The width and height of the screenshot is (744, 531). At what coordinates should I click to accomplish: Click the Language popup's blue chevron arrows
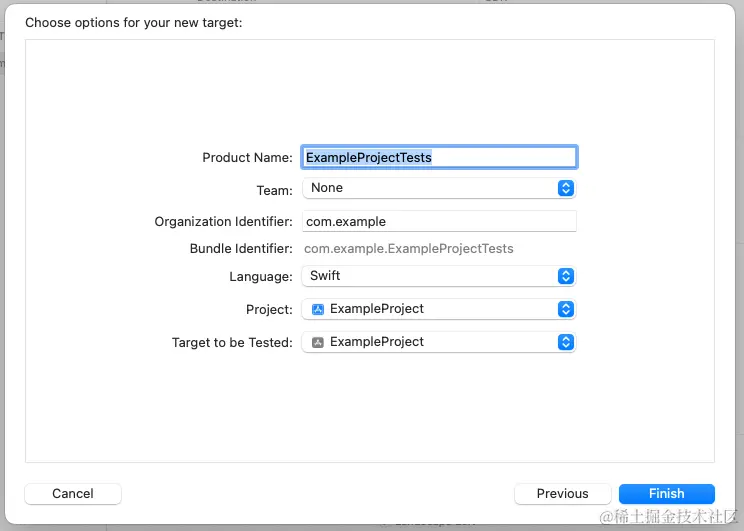[x=565, y=276]
